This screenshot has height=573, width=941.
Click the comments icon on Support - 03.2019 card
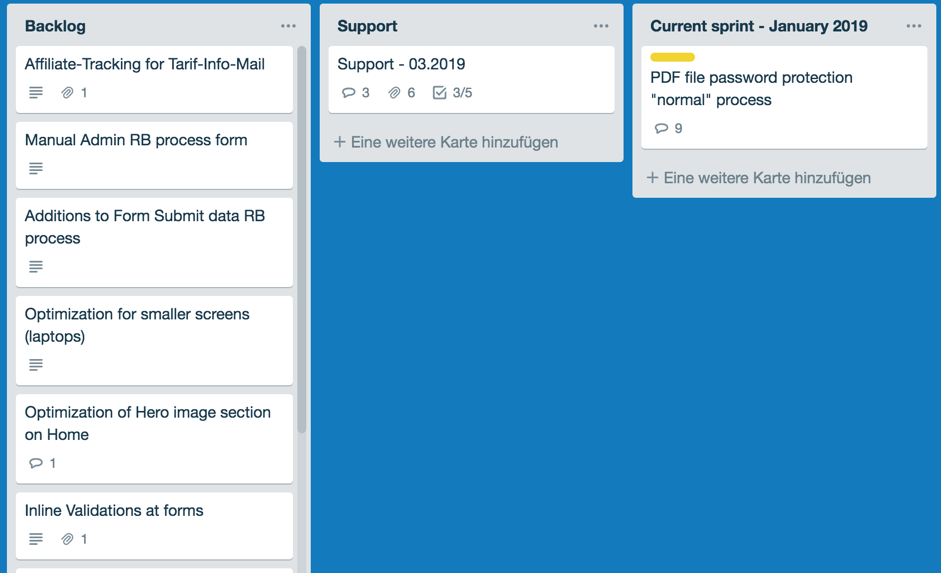(x=349, y=92)
